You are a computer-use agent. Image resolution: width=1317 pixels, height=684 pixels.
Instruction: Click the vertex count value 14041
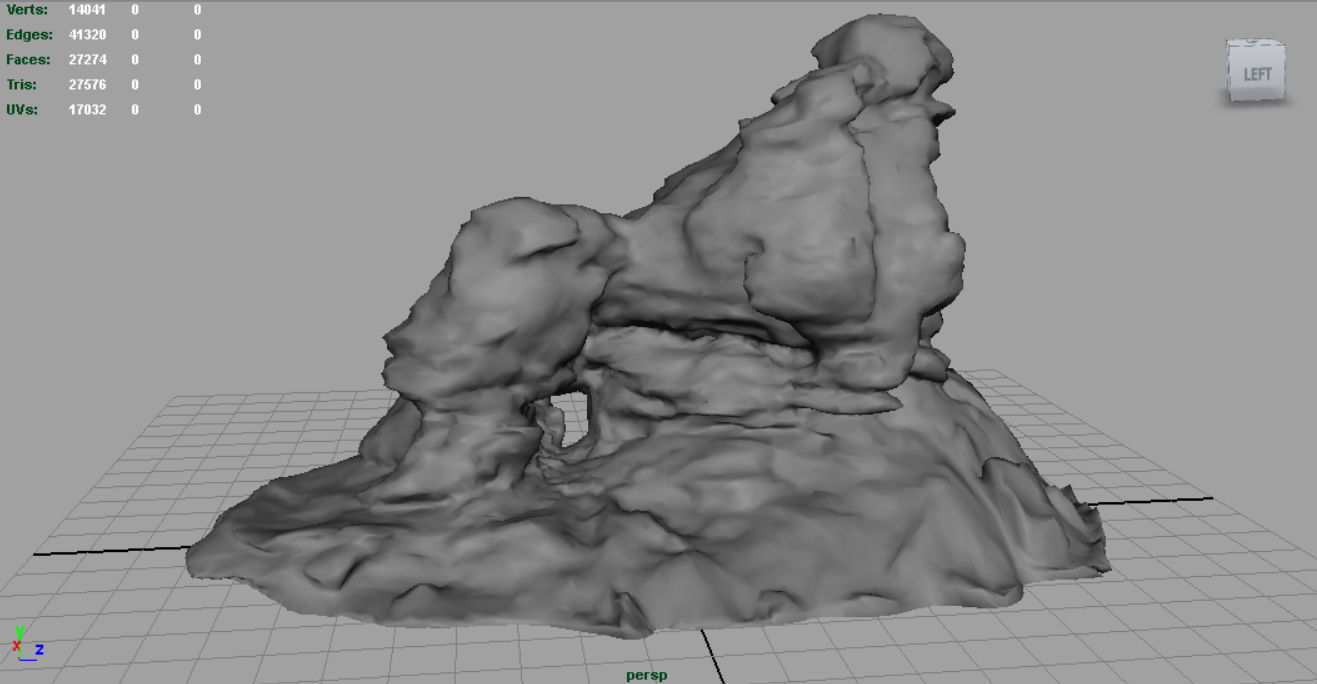pyautogui.click(x=87, y=10)
